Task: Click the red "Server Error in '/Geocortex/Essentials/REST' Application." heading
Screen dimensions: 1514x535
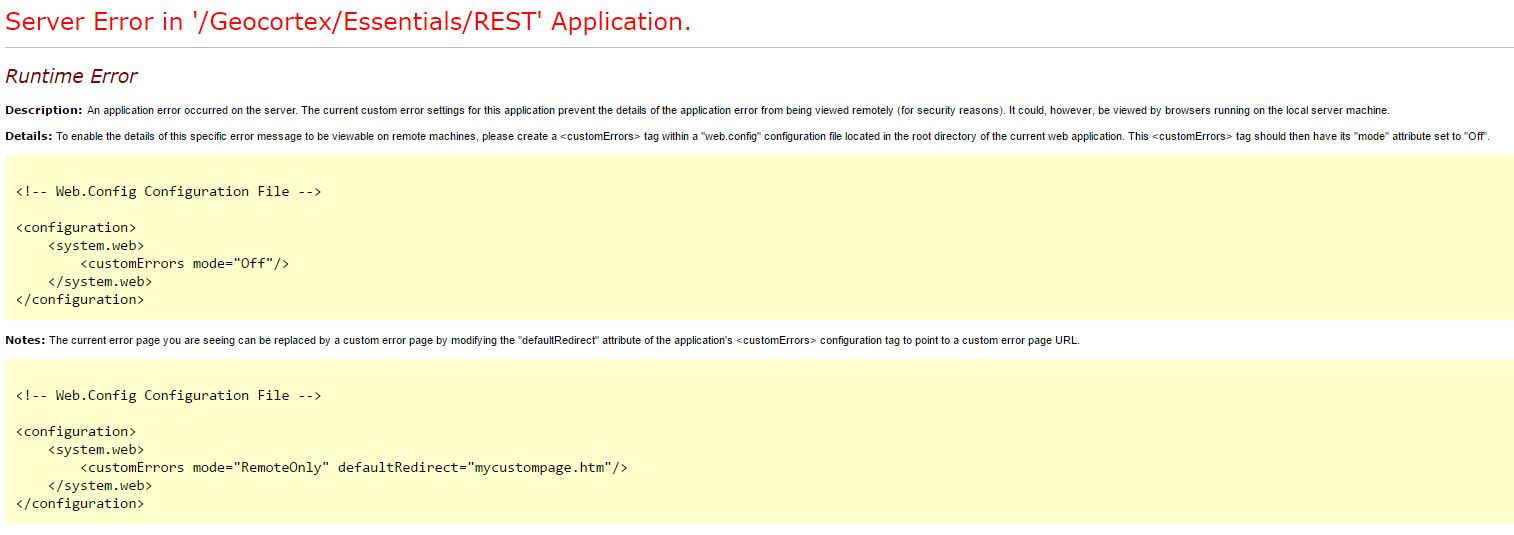Action: click(x=348, y=22)
